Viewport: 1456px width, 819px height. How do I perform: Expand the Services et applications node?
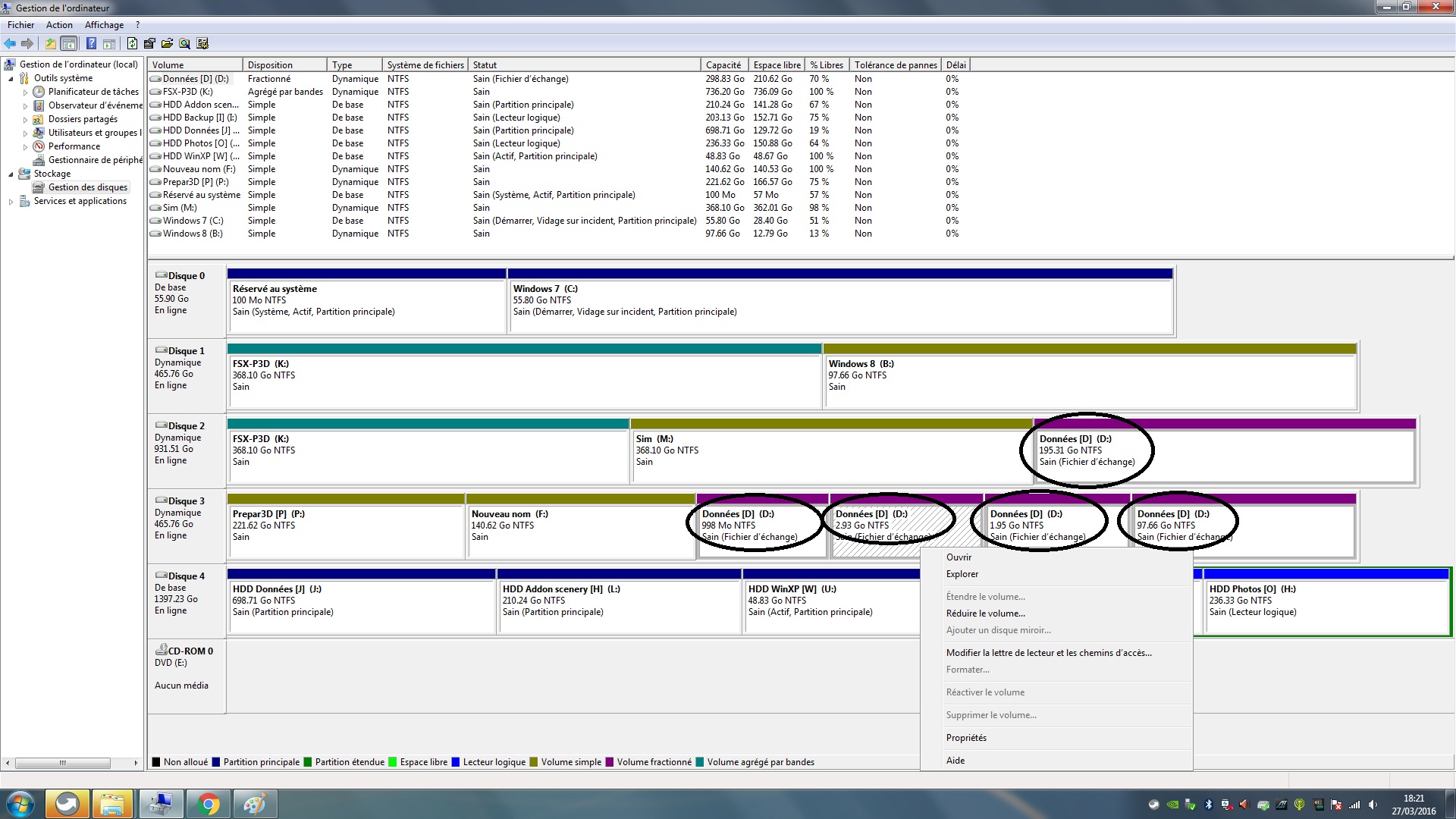coord(11,202)
